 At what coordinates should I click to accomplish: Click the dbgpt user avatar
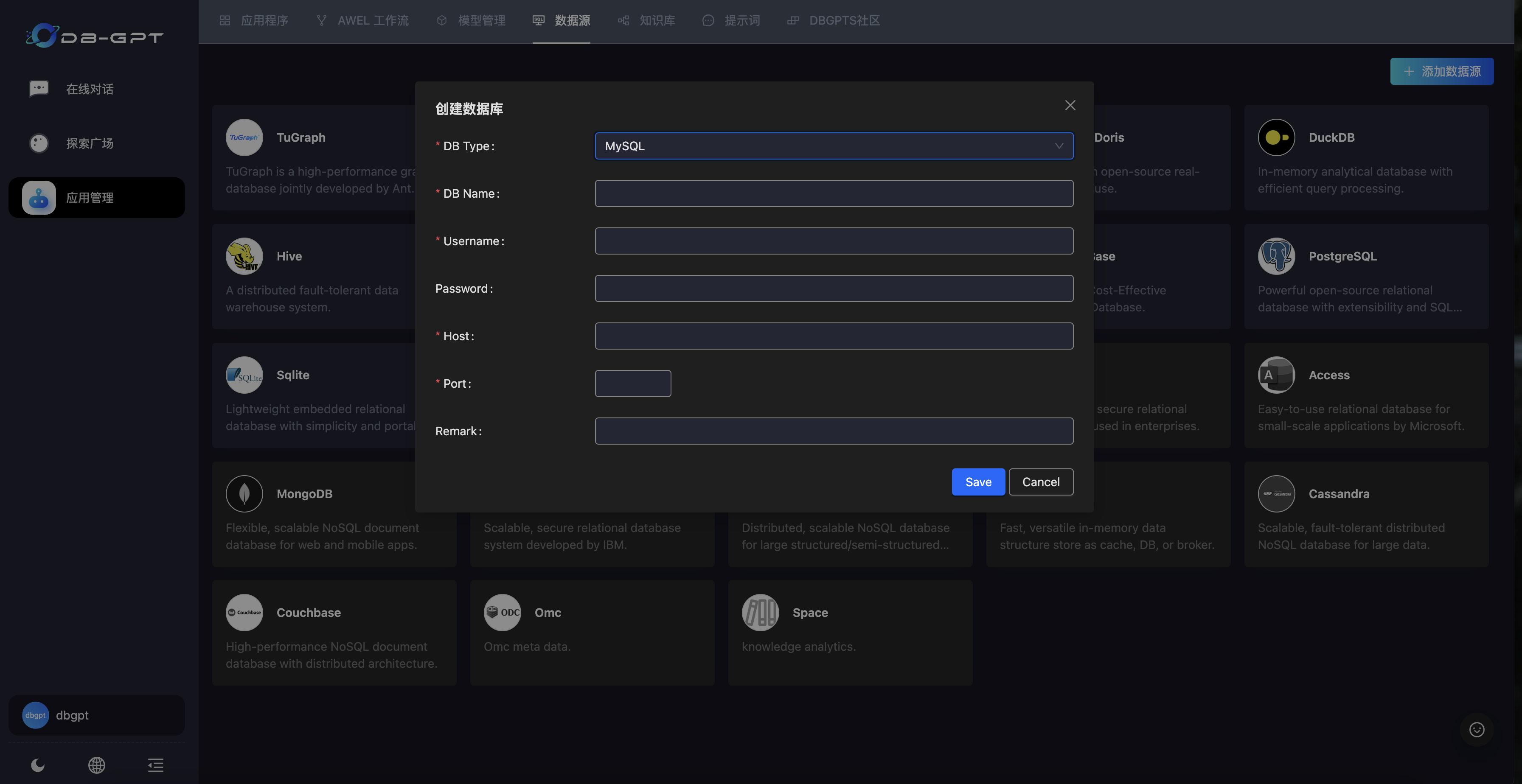(x=36, y=715)
